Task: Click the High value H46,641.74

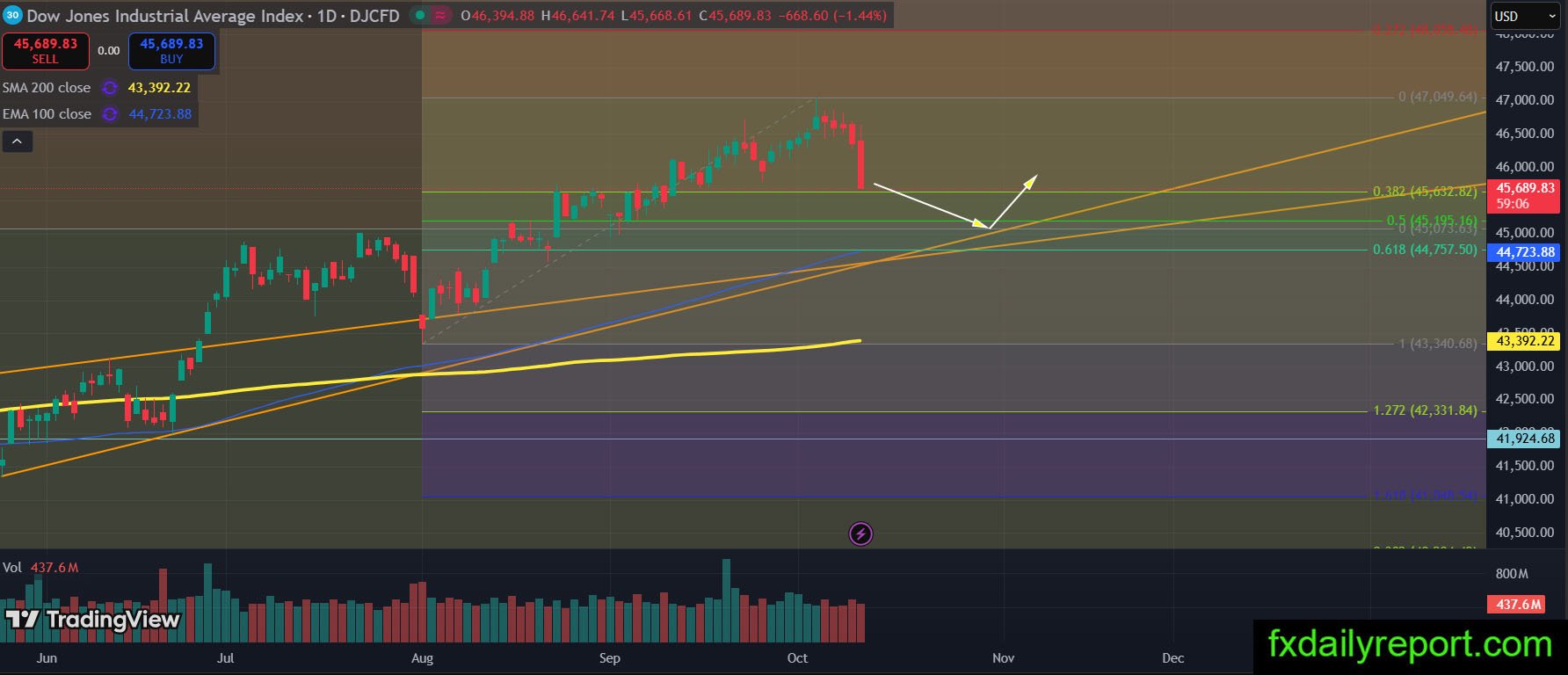Action: click(x=577, y=16)
